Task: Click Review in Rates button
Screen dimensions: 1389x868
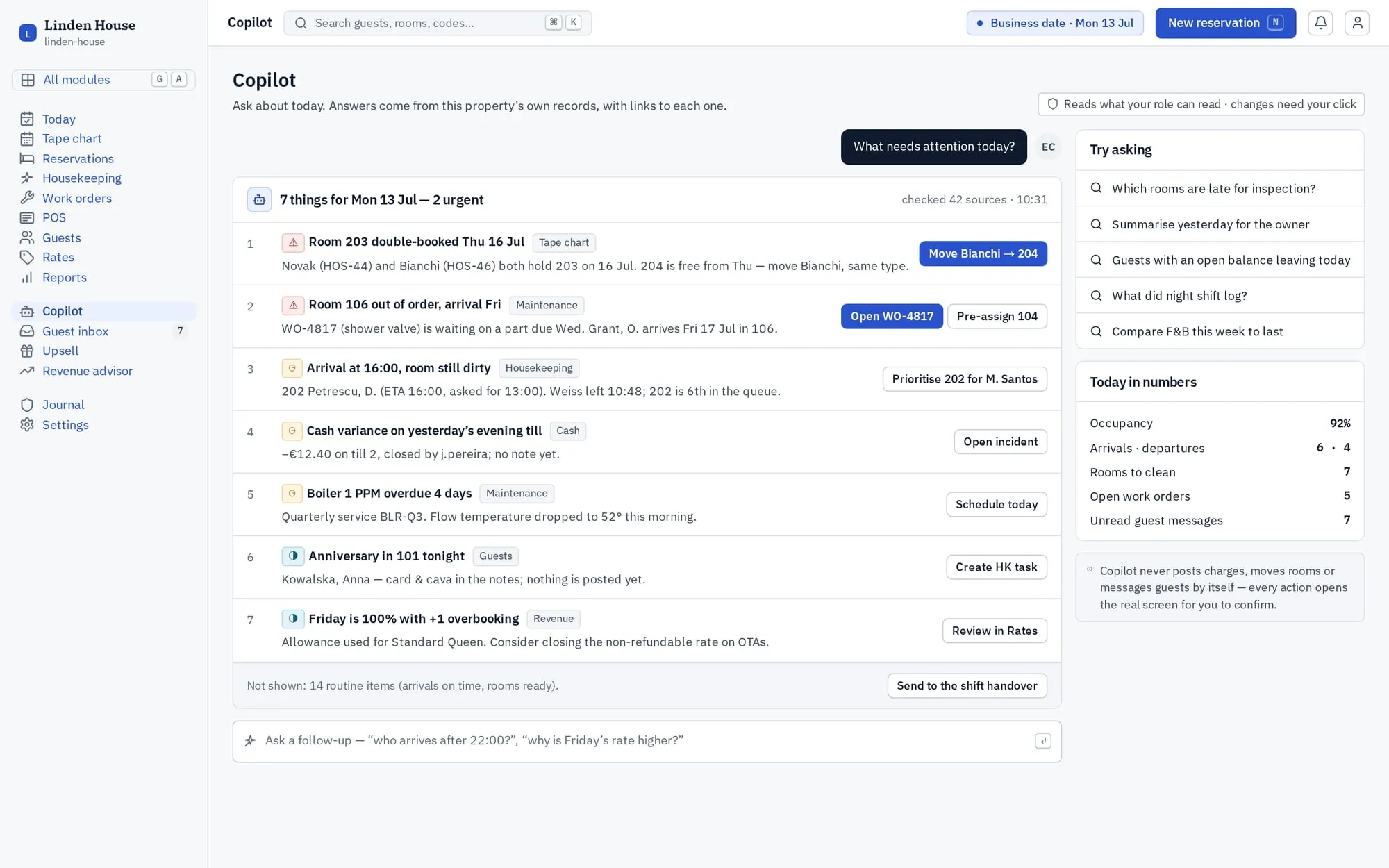Action: pos(995,631)
